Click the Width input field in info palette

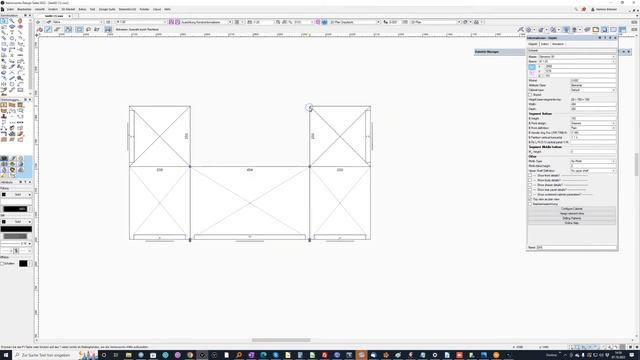tap(593, 104)
